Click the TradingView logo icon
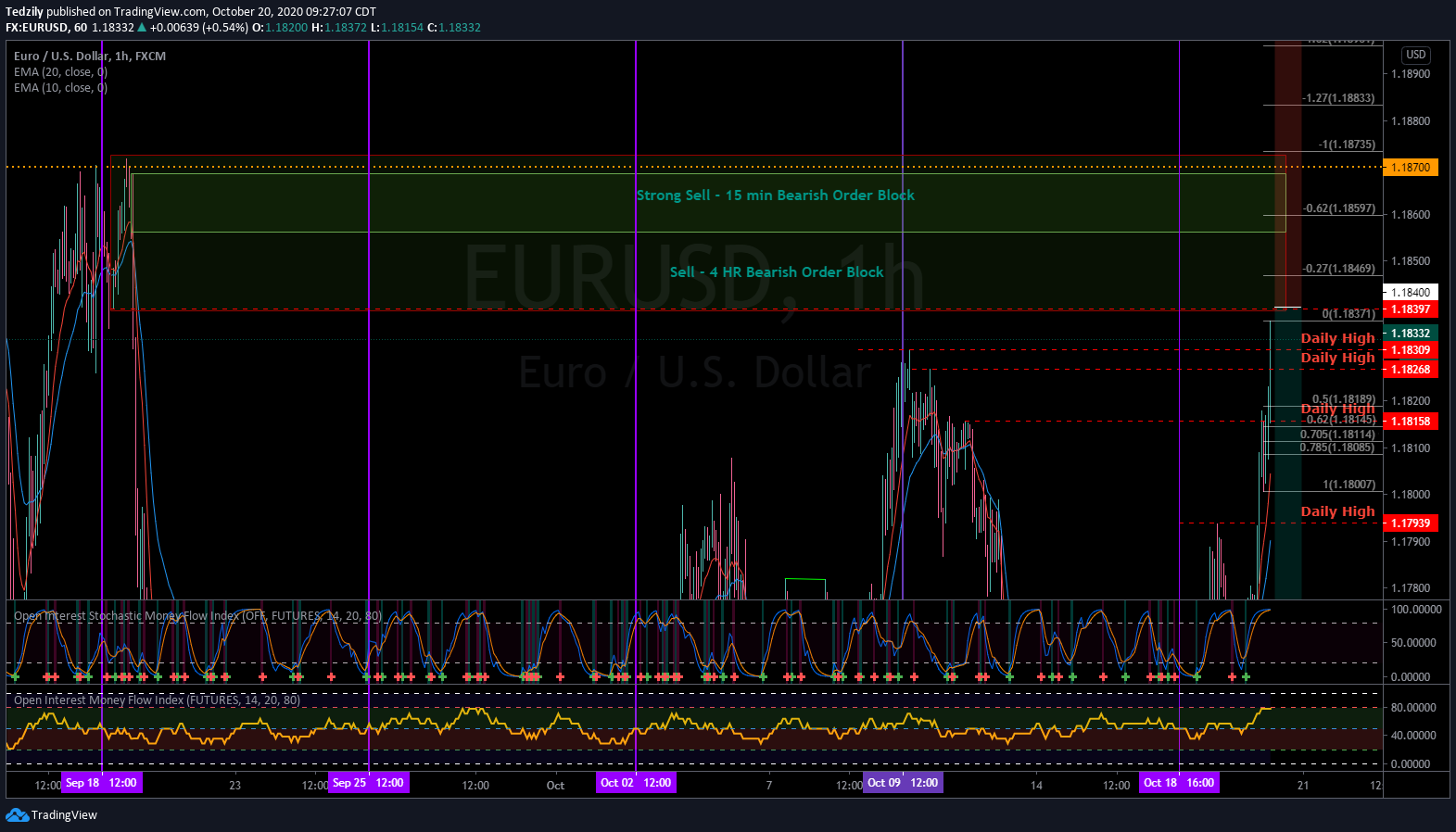The image size is (1456, 832). point(17,814)
